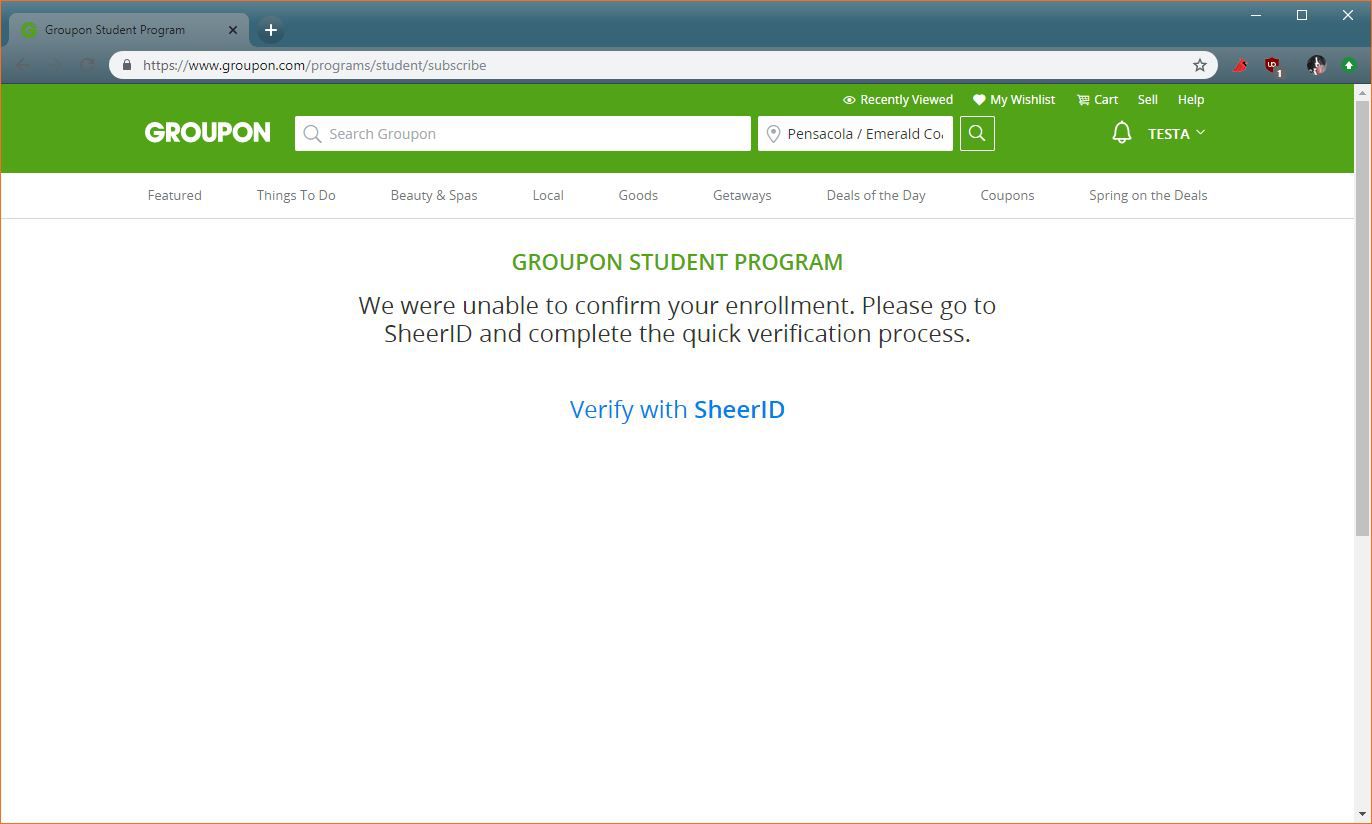Click the magnifier icon in Search Groupon box
This screenshot has width=1372, height=824.
pyautogui.click(x=312, y=134)
